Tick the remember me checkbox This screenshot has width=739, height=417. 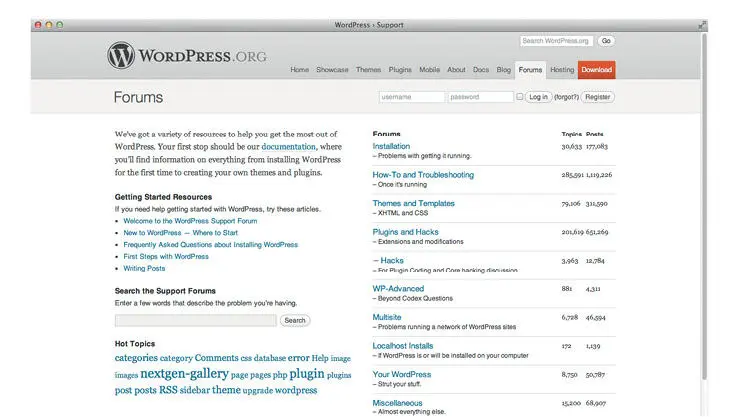point(519,97)
